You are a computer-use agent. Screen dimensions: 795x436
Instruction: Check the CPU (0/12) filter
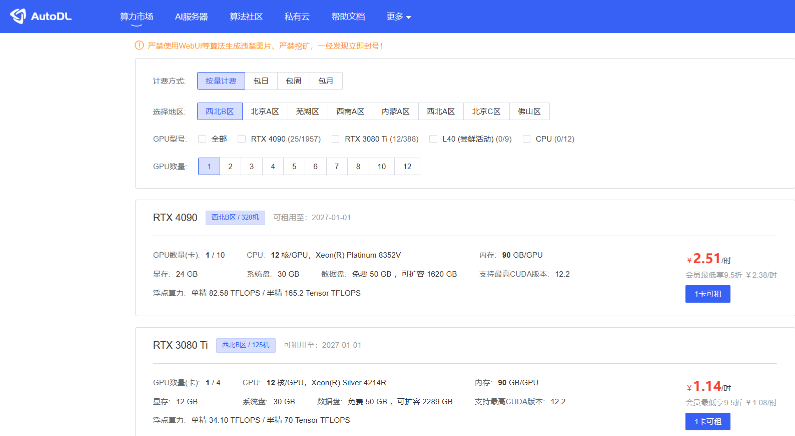coord(526,139)
